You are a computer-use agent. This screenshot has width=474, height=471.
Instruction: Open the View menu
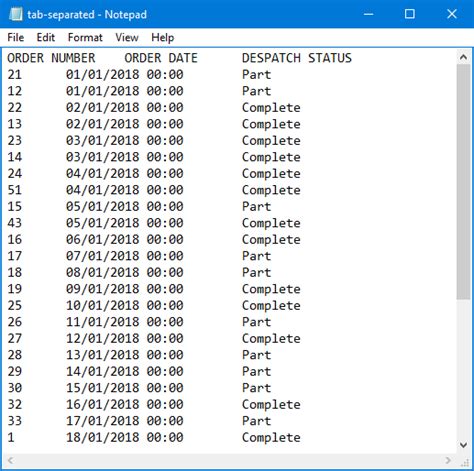[x=127, y=37]
